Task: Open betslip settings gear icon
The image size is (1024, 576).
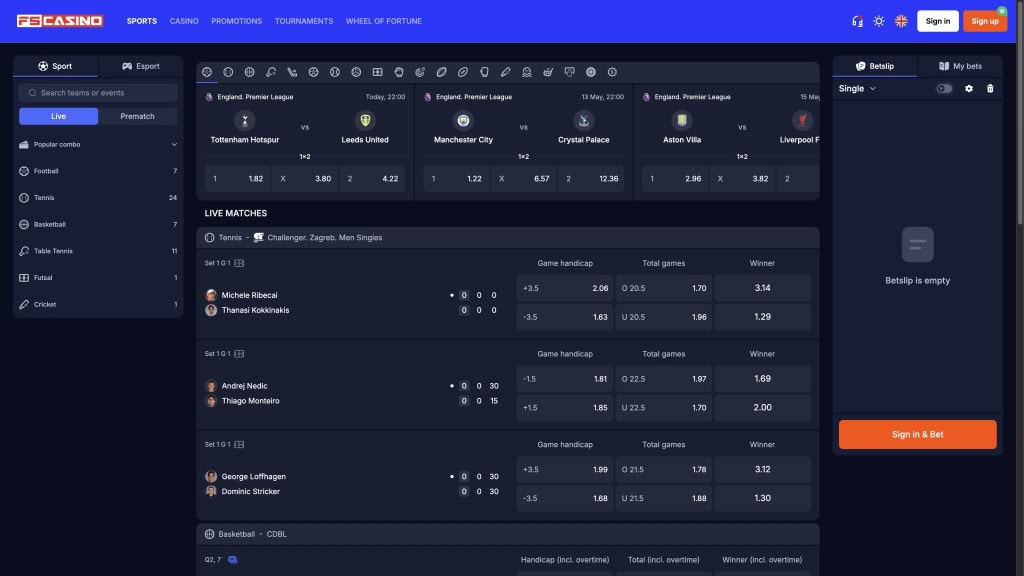Action: (x=969, y=88)
